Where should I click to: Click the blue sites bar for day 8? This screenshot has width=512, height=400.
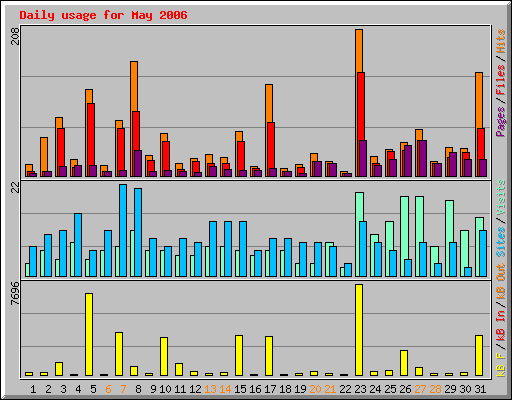click(138, 232)
